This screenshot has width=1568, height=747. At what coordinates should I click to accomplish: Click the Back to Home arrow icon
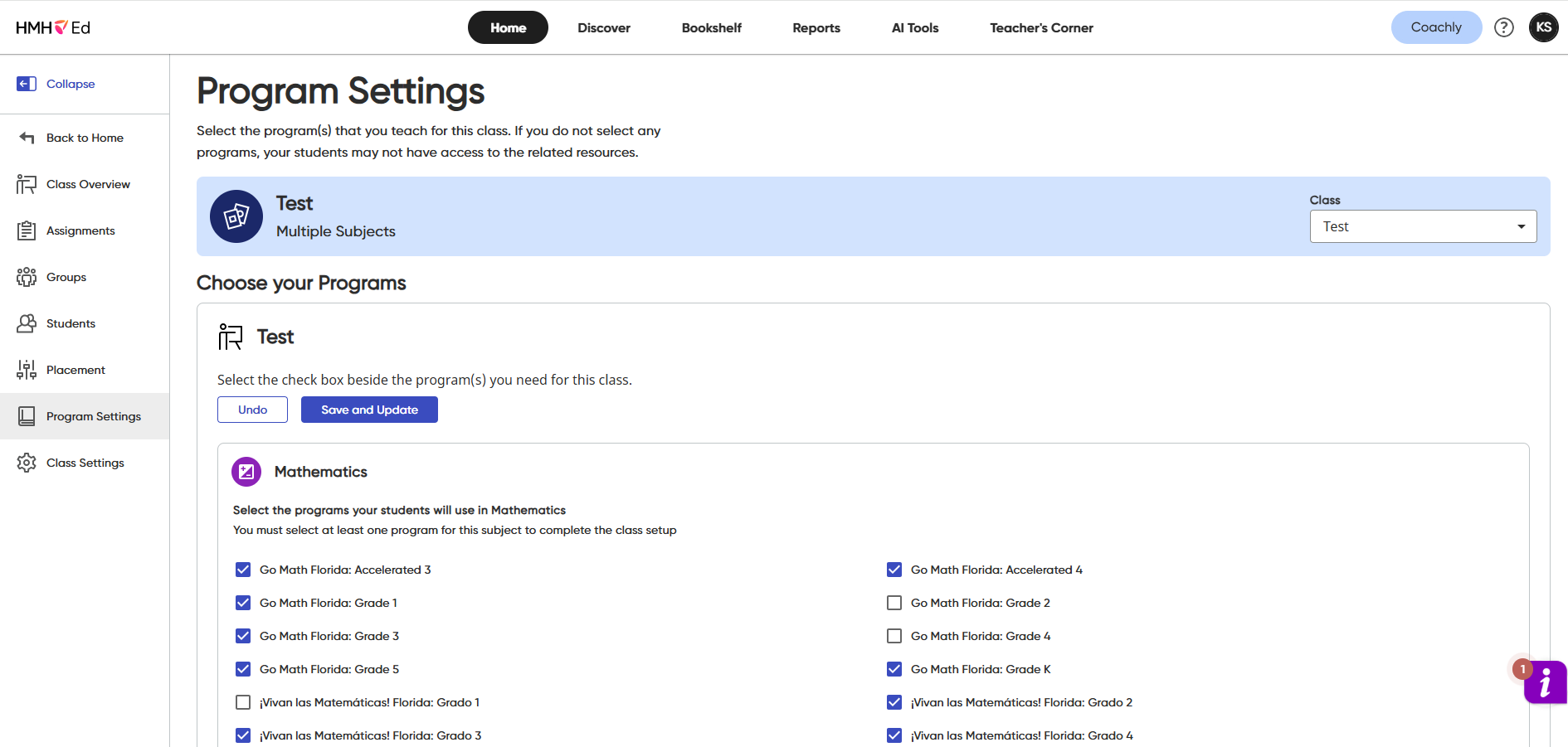27,138
